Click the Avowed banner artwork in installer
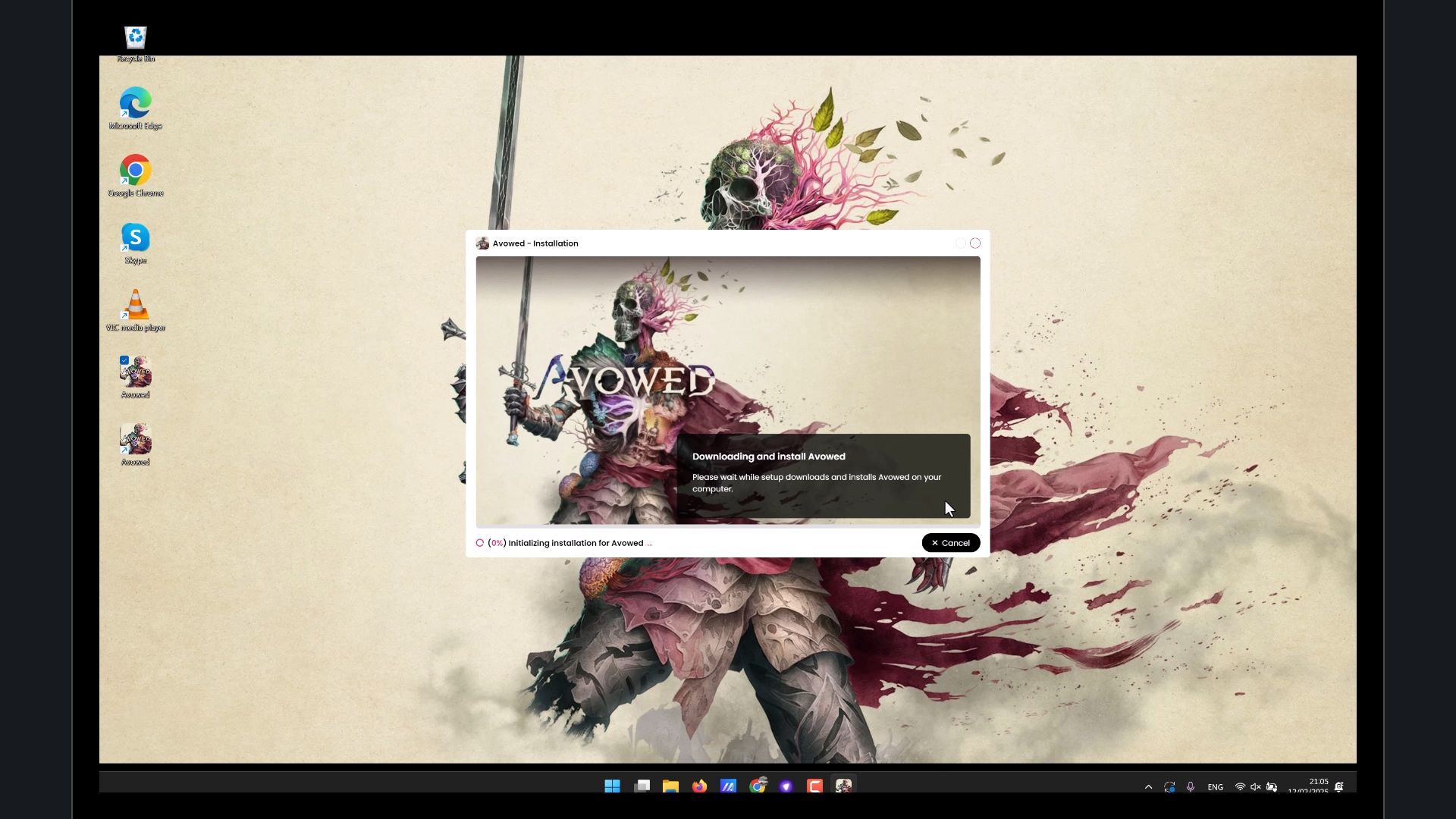1456x819 pixels. point(728,391)
